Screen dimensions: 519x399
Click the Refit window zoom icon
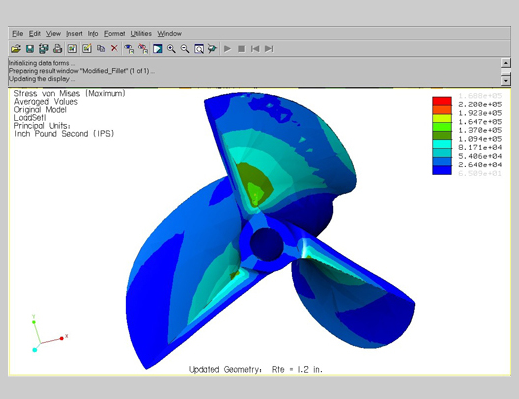tap(199, 49)
